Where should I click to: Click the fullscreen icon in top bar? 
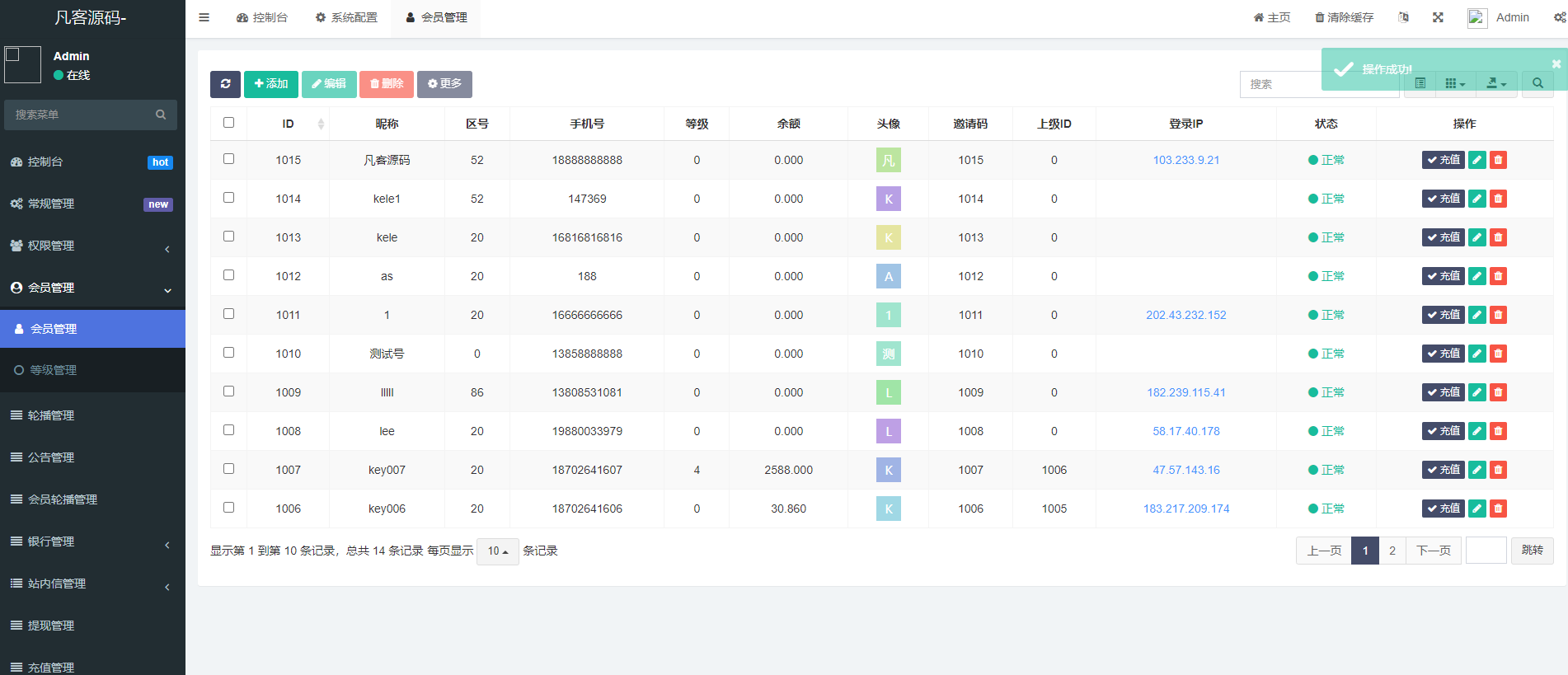click(x=1438, y=17)
